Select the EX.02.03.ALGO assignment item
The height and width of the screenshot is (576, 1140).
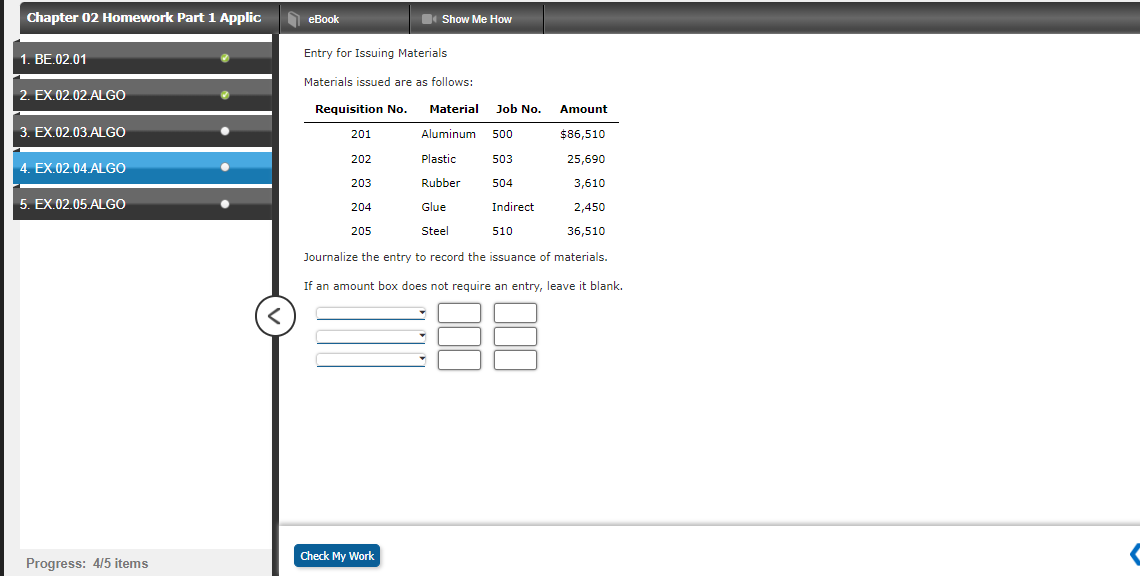120,131
